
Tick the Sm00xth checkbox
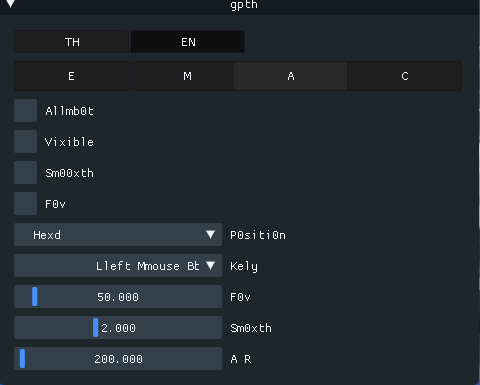pyautogui.click(x=25, y=172)
